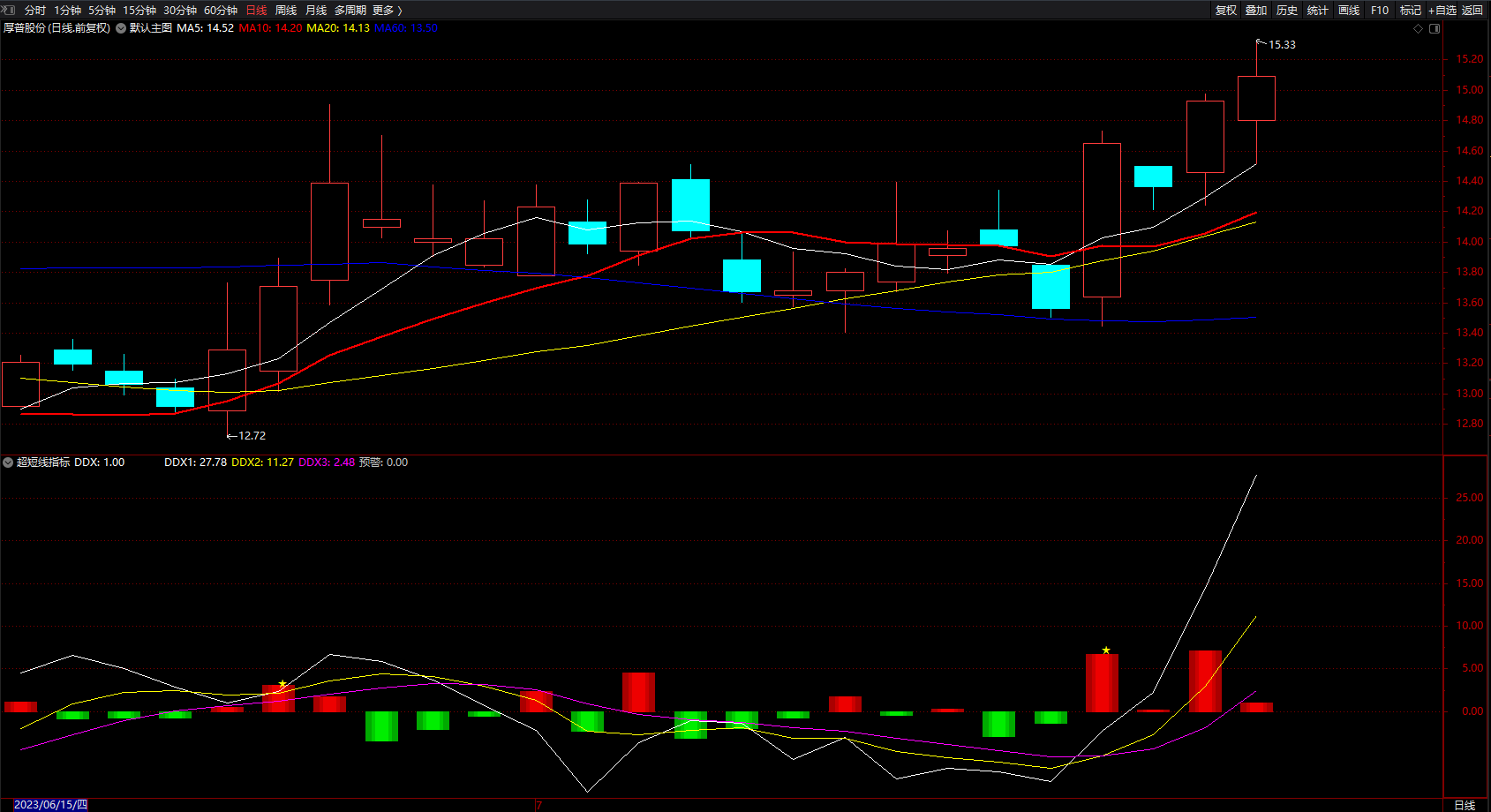Expand the 默认主图 indicator dropdown

[x=121, y=28]
